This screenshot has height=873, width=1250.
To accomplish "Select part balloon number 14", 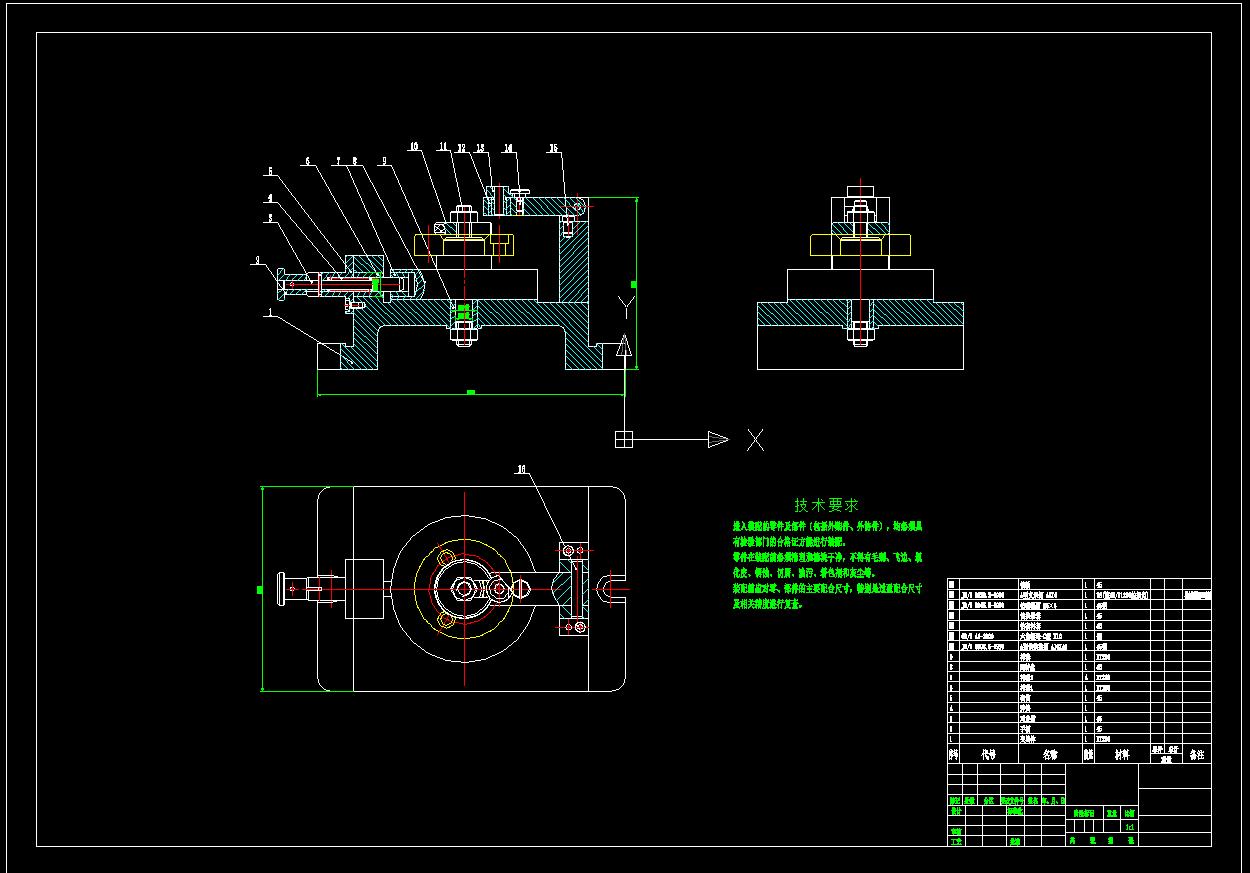I will (508, 148).
